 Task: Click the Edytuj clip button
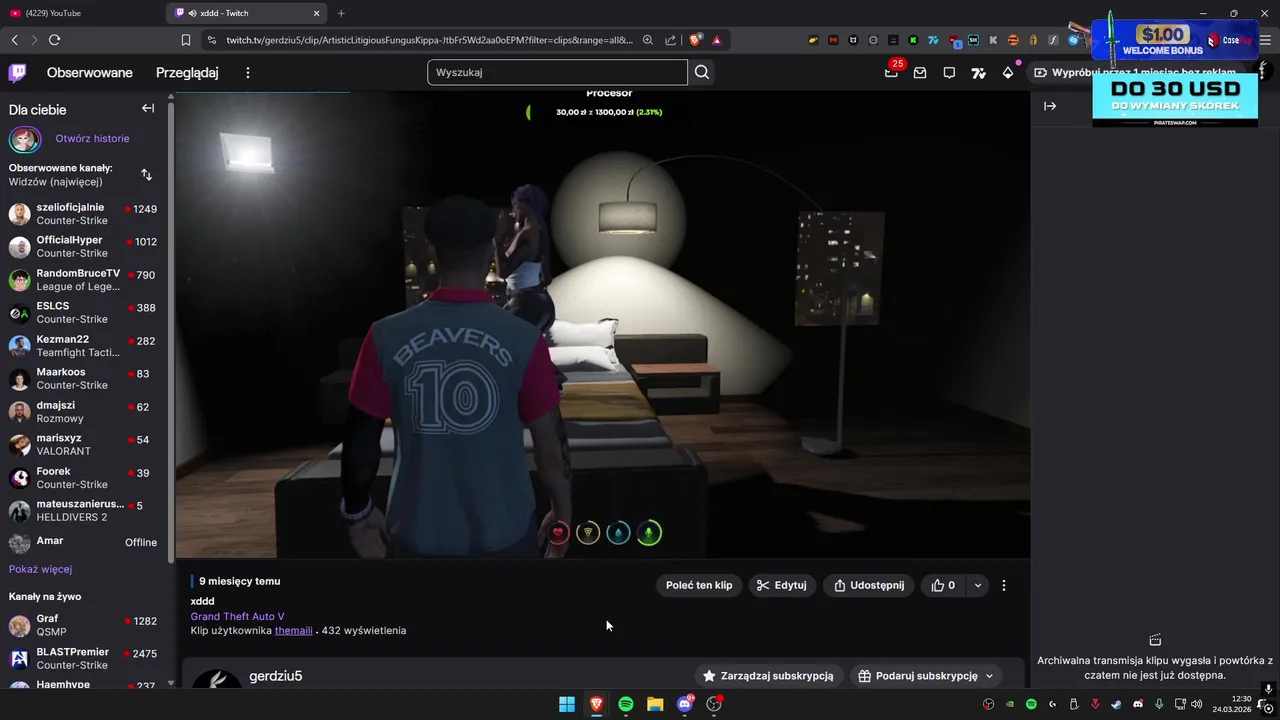coord(782,585)
